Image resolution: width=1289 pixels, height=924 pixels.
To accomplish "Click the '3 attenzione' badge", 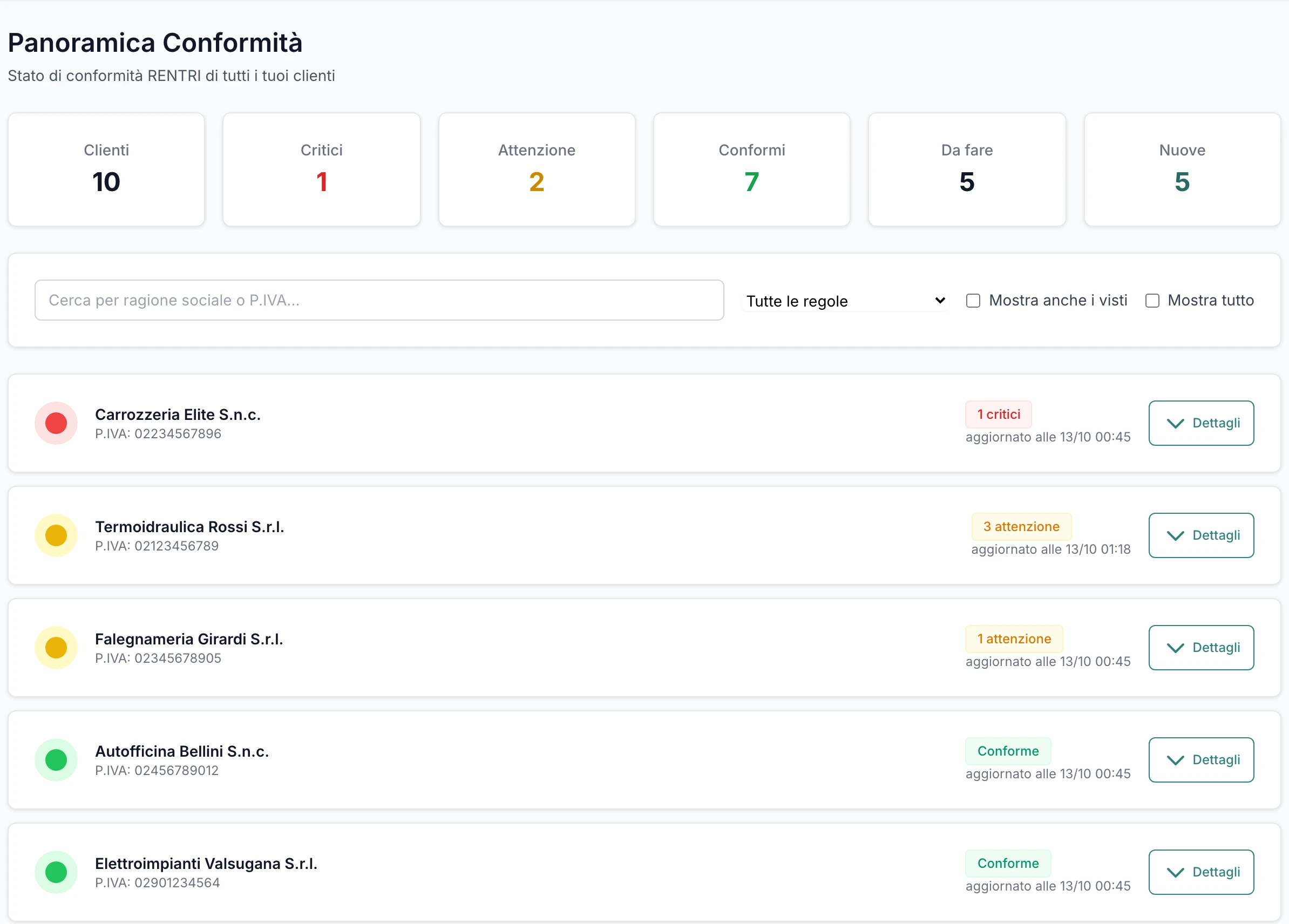I will click(1021, 527).
